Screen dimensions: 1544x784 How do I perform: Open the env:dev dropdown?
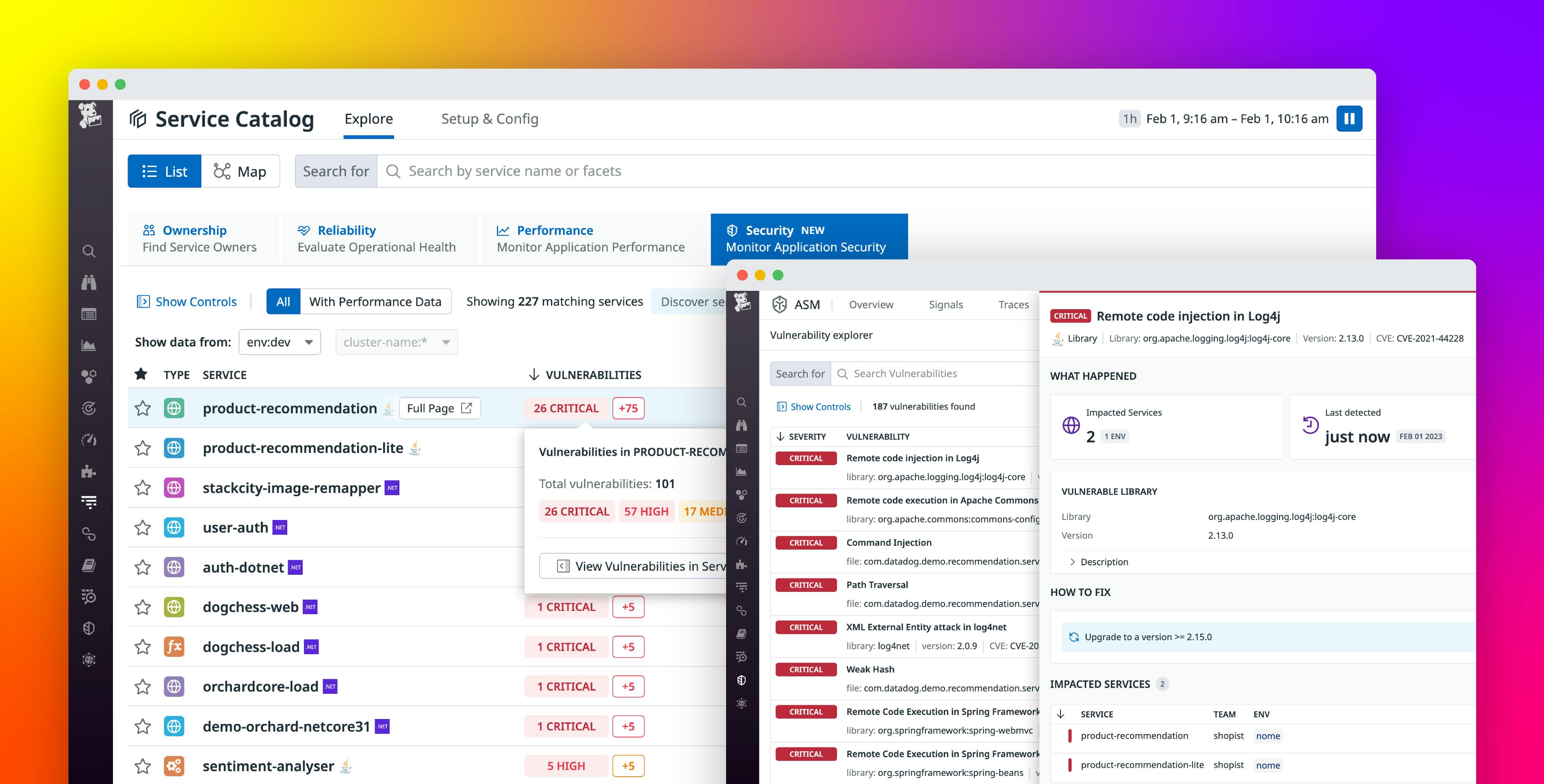coord(279,342)
